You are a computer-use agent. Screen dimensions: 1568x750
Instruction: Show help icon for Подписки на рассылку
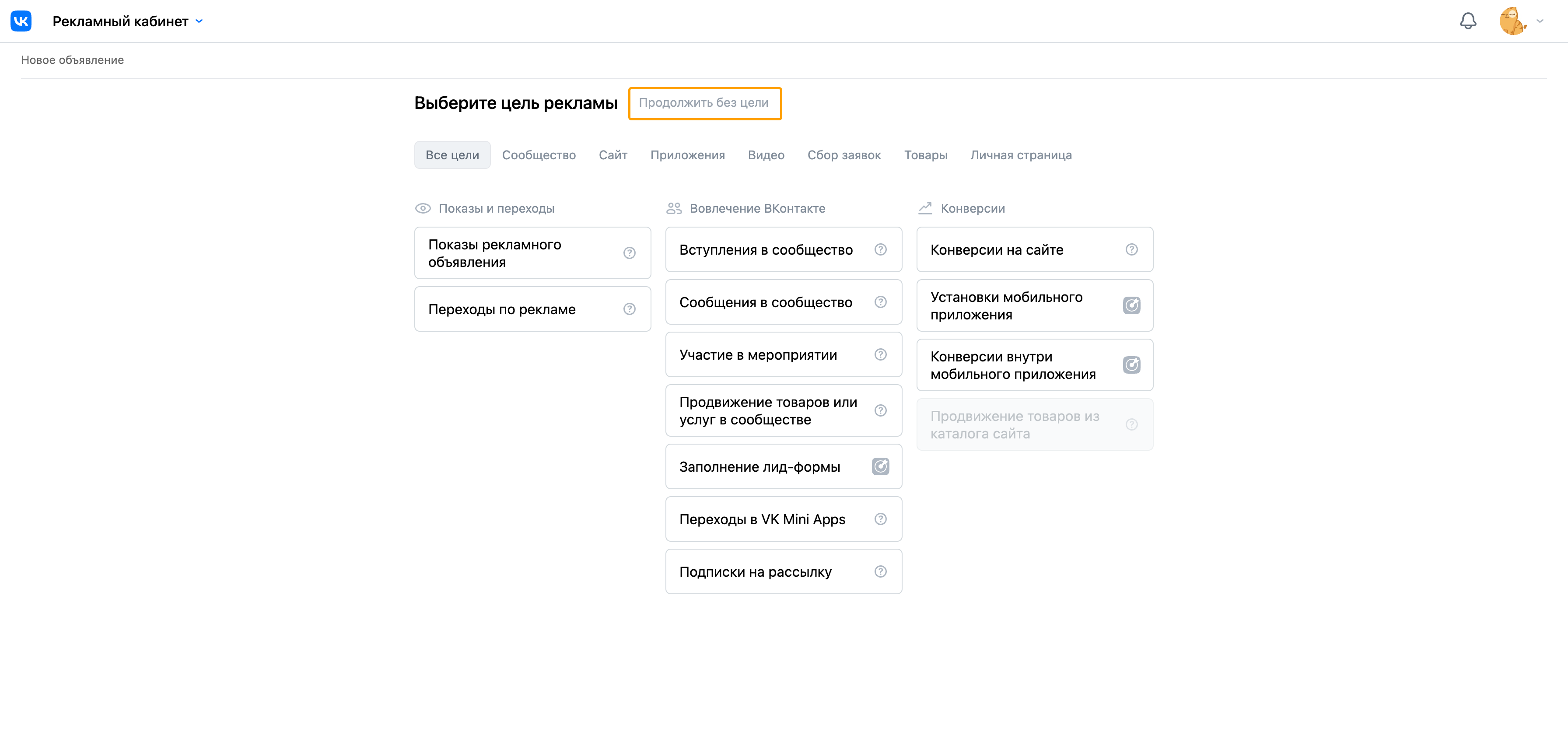tap(880, 571)
